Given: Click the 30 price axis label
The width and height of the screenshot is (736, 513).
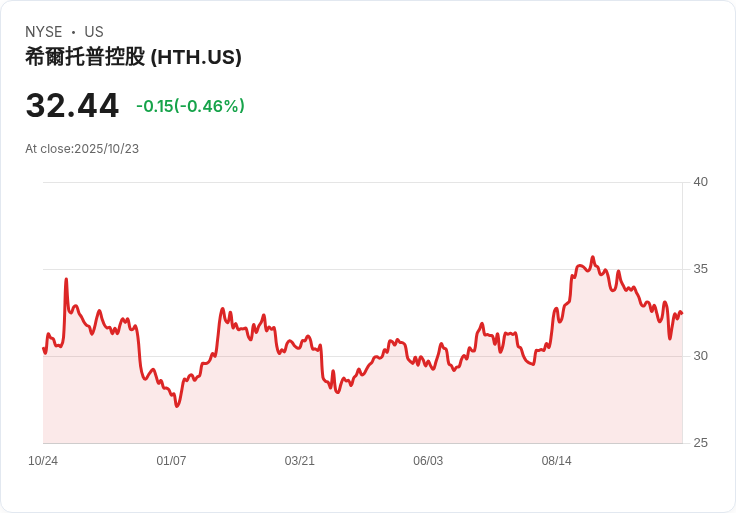Looking at the screenshot, I should coord(701,356).
